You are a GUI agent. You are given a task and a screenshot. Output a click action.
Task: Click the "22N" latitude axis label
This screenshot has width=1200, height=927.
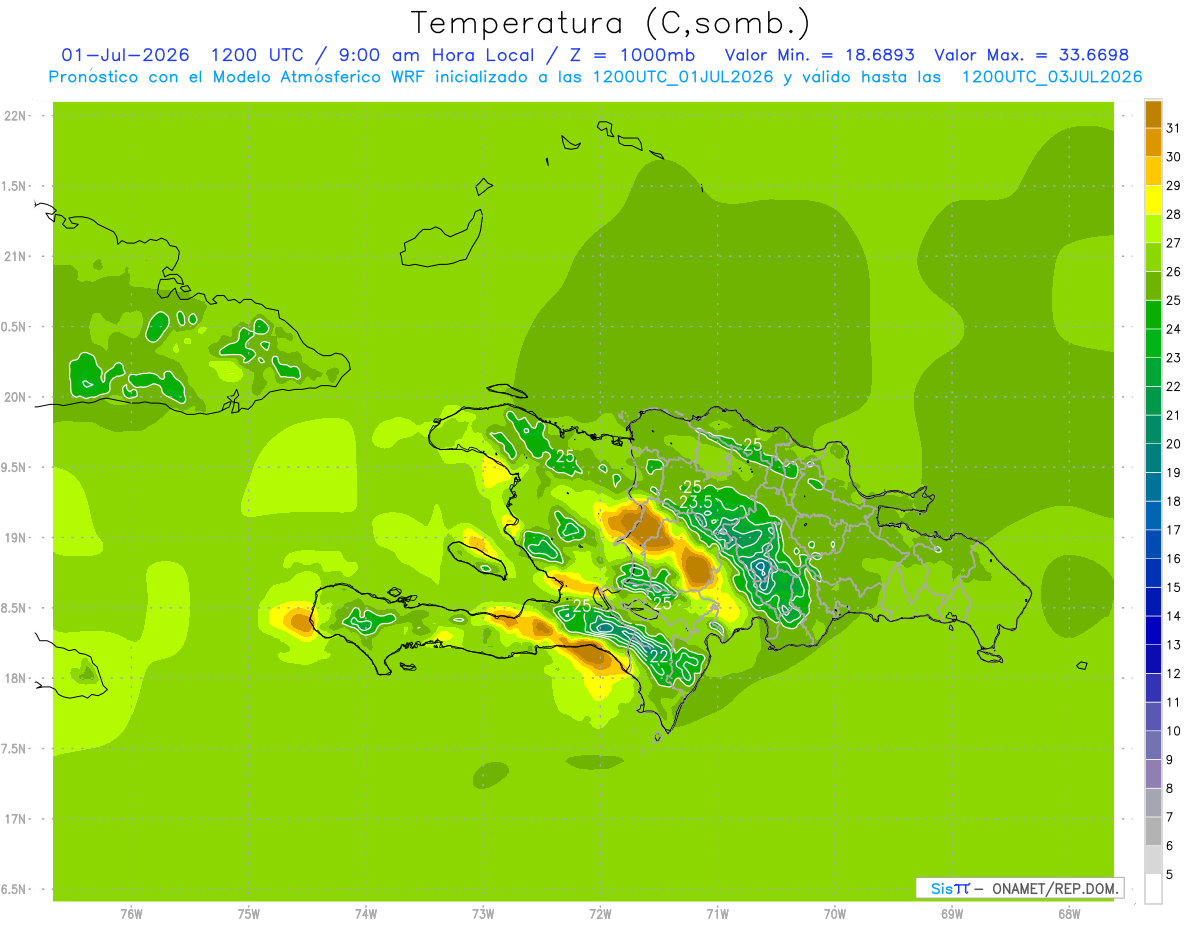(14, 116)
